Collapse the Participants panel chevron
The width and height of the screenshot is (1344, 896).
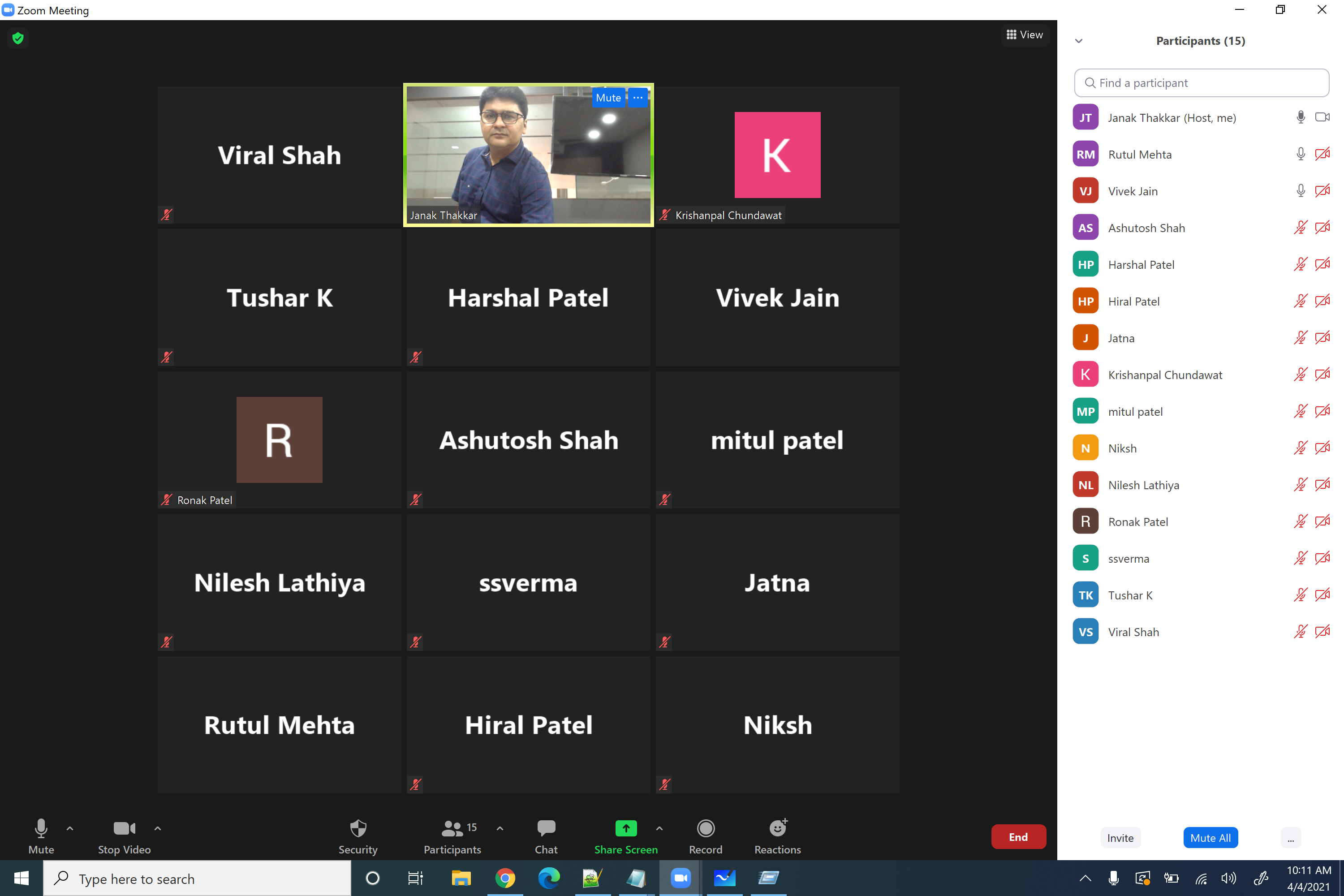[x=1078, y=41]
